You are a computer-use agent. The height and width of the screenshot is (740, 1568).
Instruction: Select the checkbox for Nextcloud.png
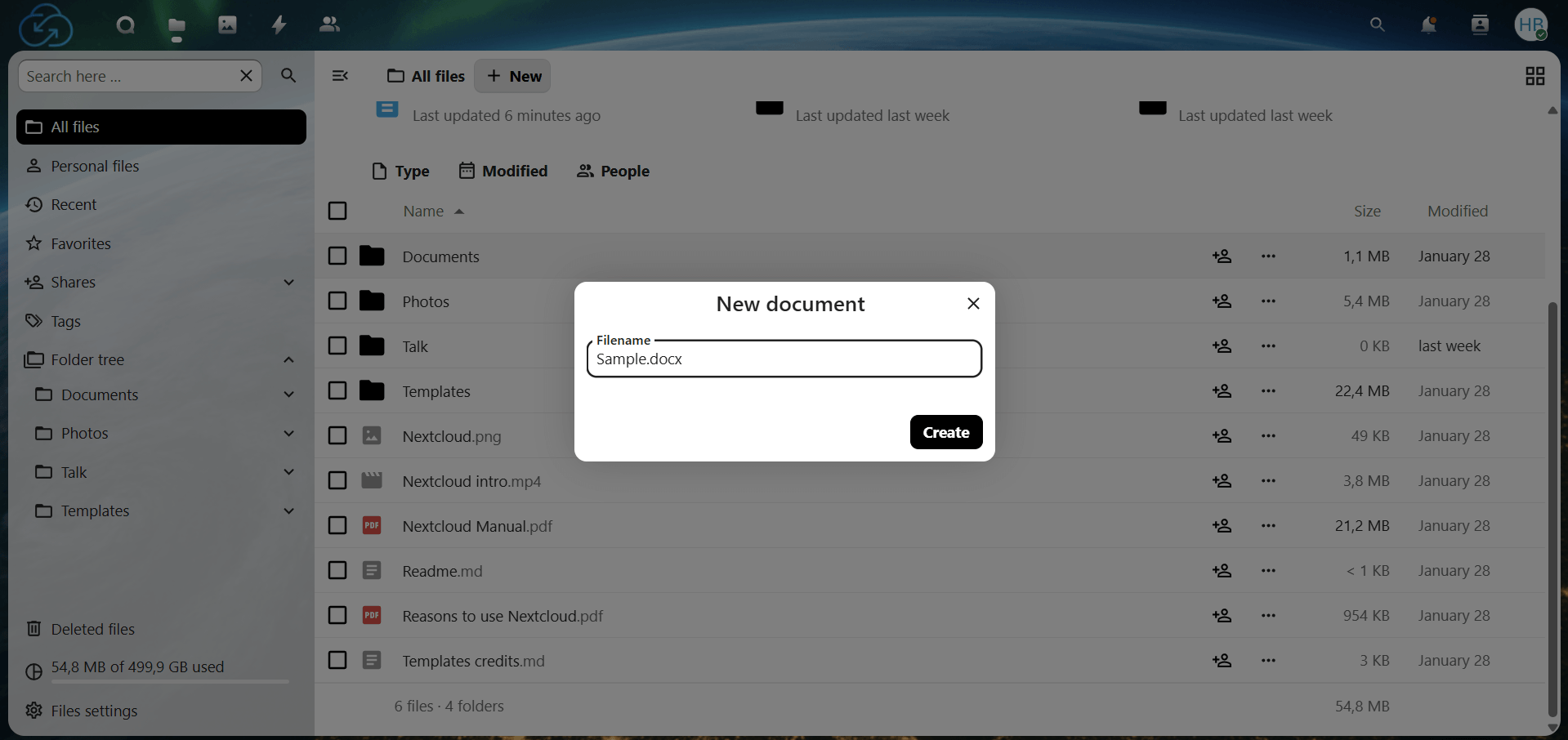337,435
